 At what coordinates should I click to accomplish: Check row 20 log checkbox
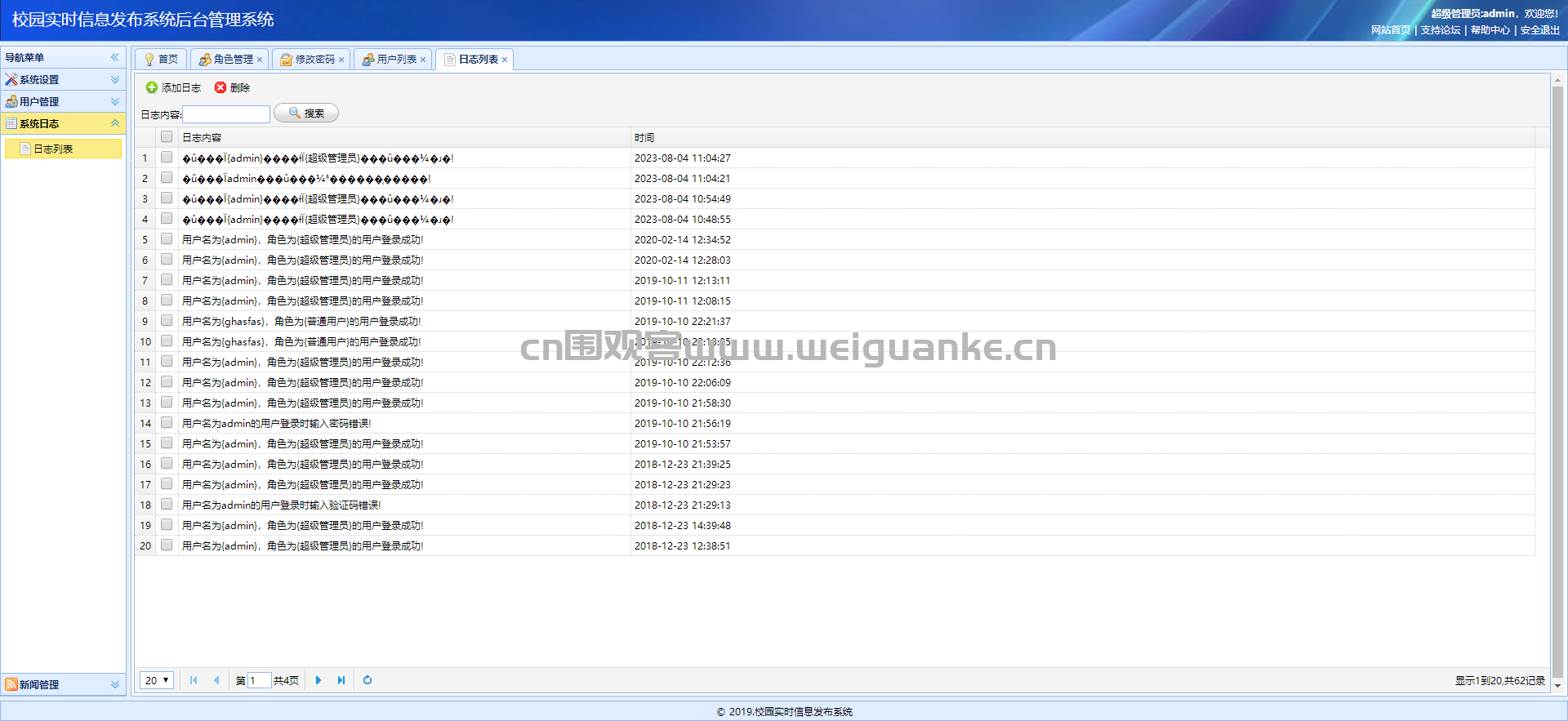(x=167, y=545)
